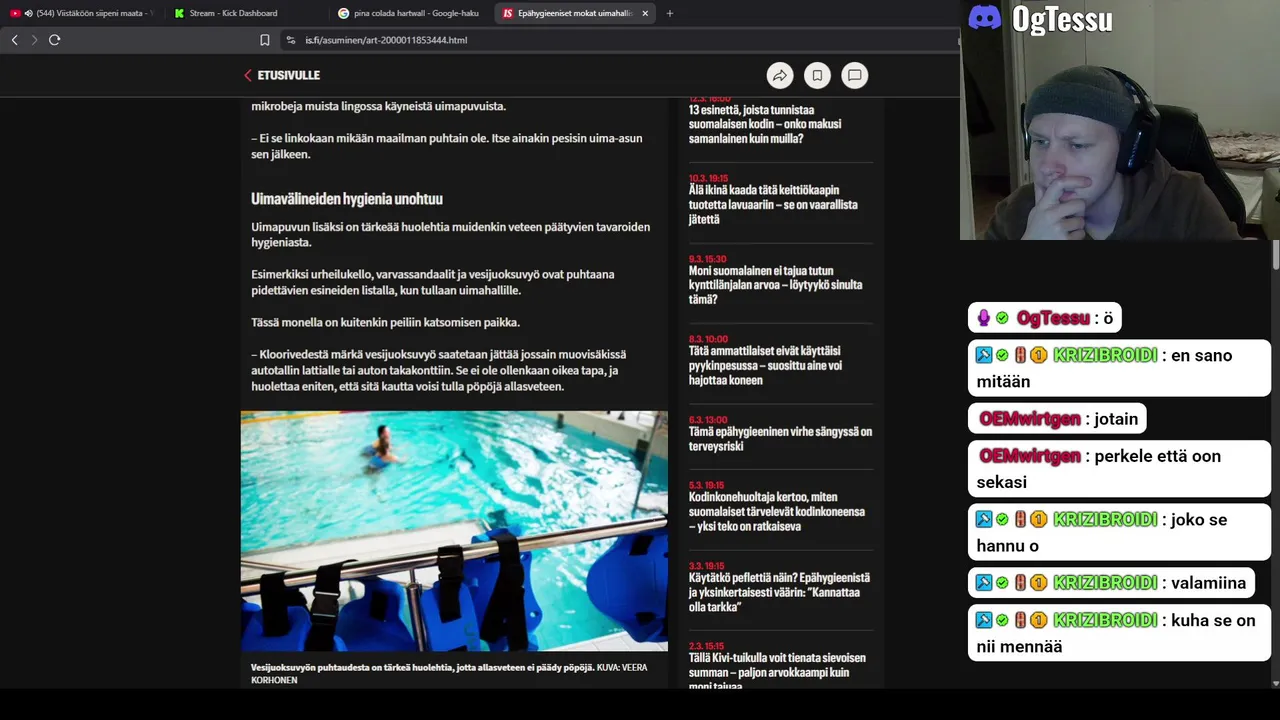Click the scrollbar on the right edge
The width and height of the screenshot is (1280, 720).
1276,255
